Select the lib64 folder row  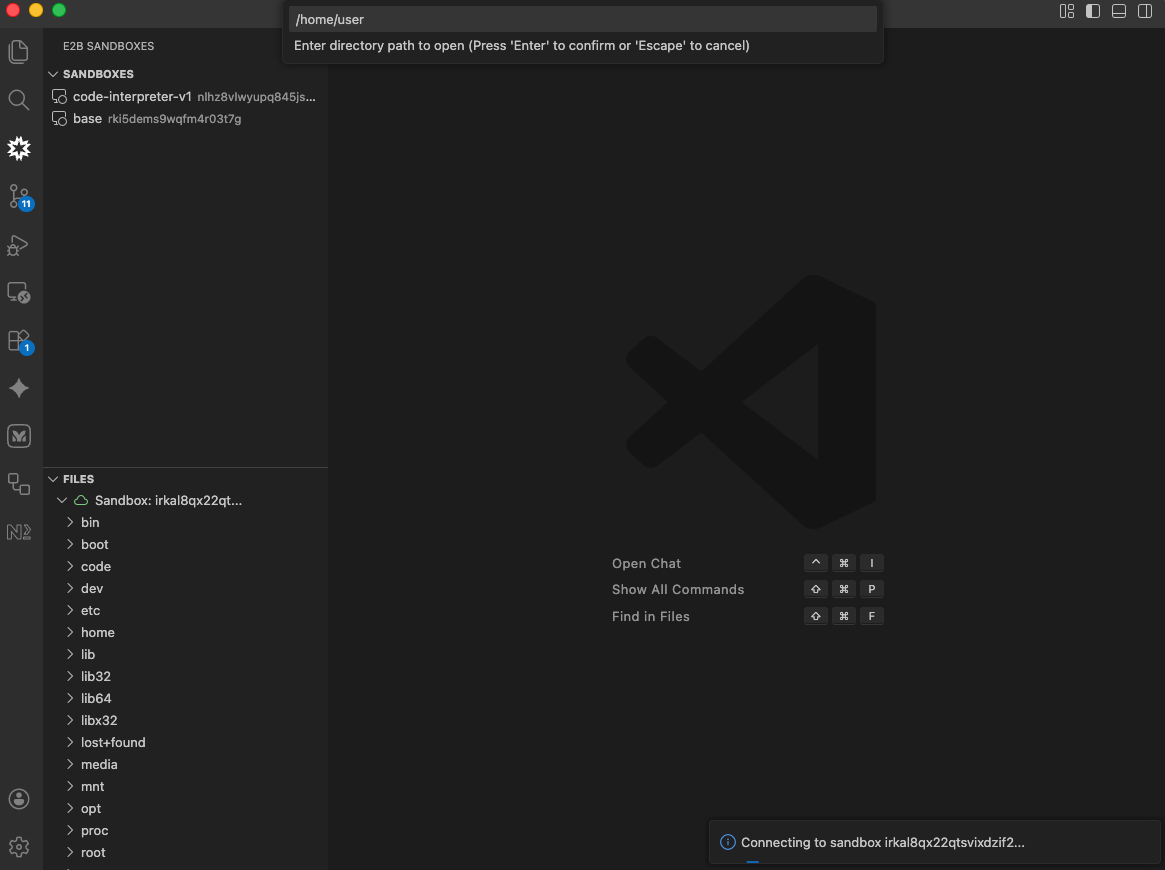point(186,698)
